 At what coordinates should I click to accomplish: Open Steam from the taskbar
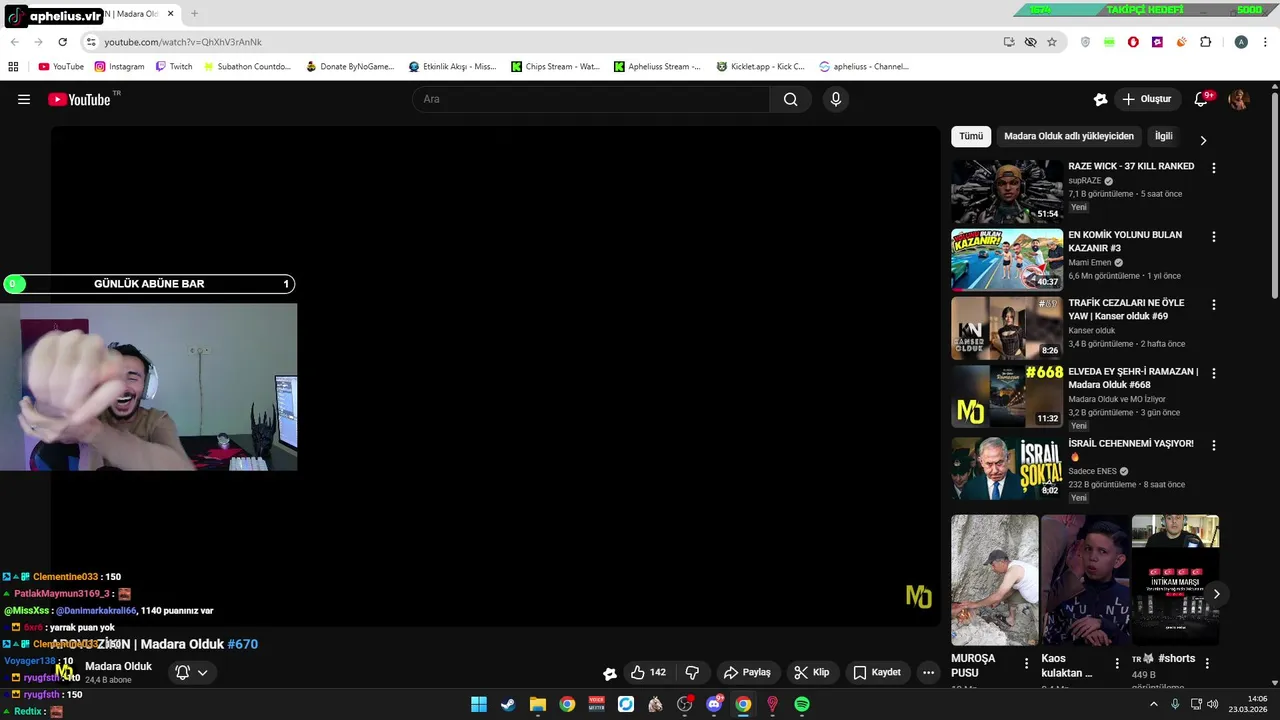(x=508, y=704)
